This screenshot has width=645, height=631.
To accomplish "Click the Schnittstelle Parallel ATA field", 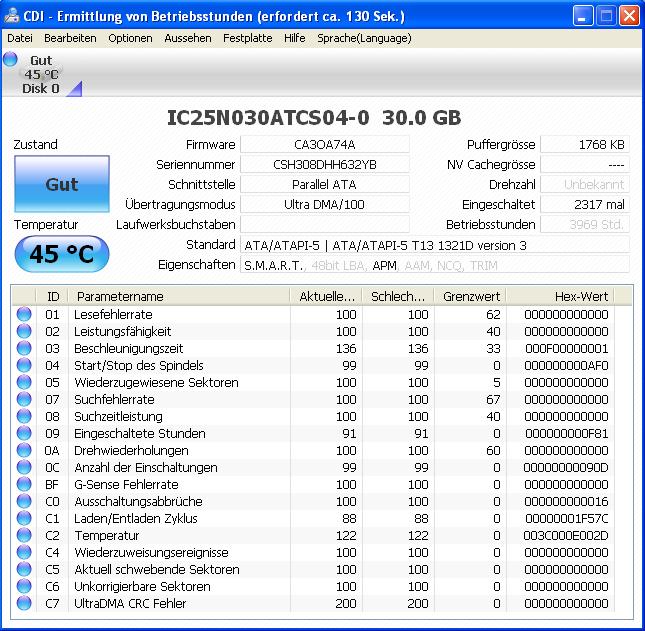I will coord(325,184).
